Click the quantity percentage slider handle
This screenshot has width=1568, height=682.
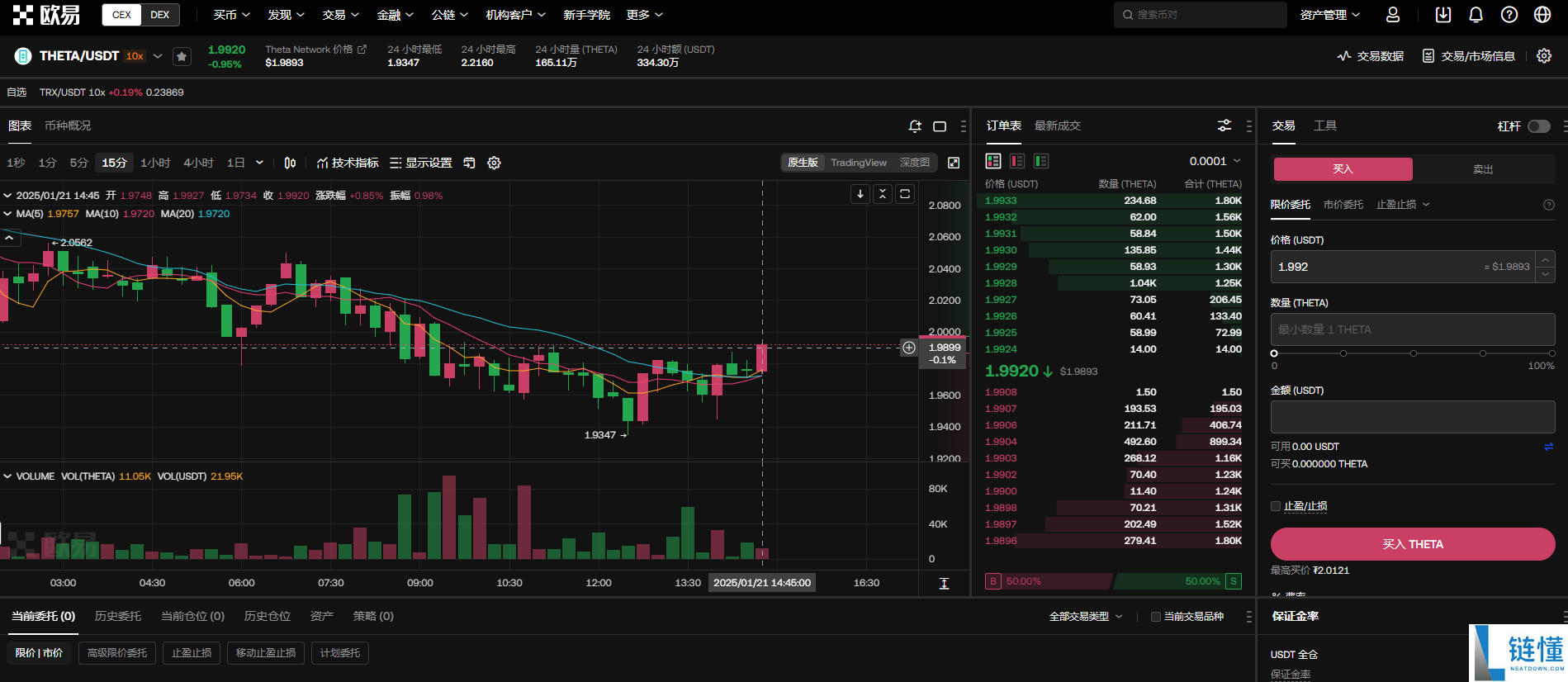(x=1274, y=353)
